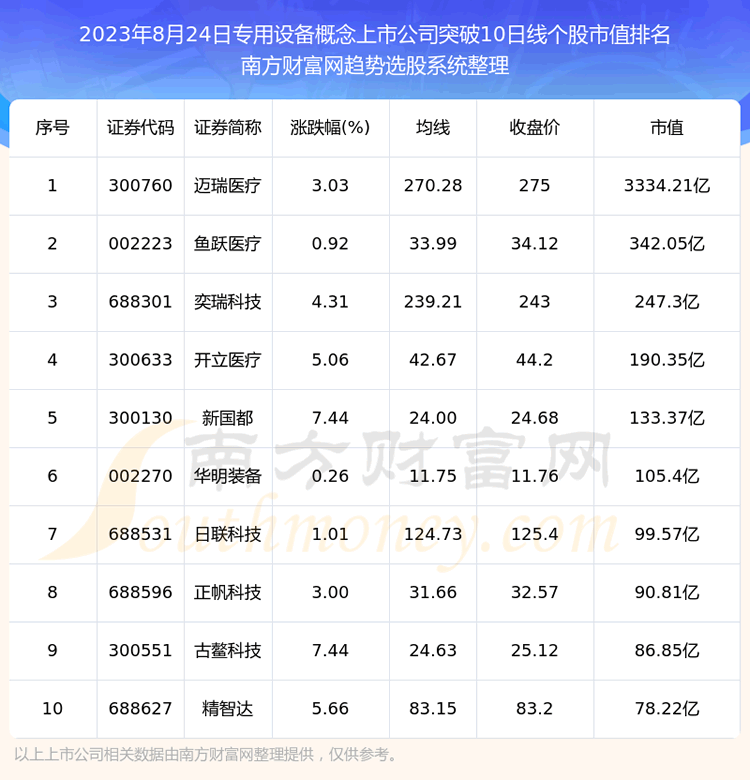Select stock name 精智达

click(x=228, y=708)
